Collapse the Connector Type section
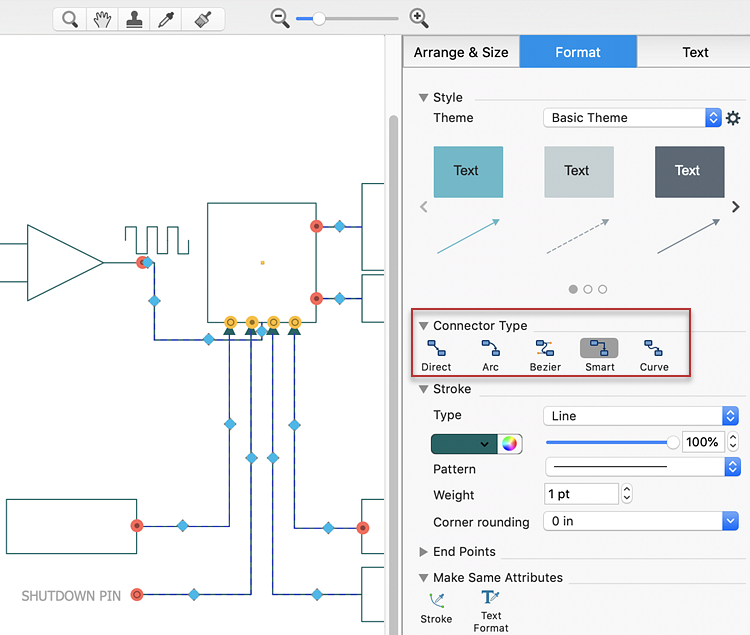Viewport: 750px width, 635px height. tap(424, 326)
